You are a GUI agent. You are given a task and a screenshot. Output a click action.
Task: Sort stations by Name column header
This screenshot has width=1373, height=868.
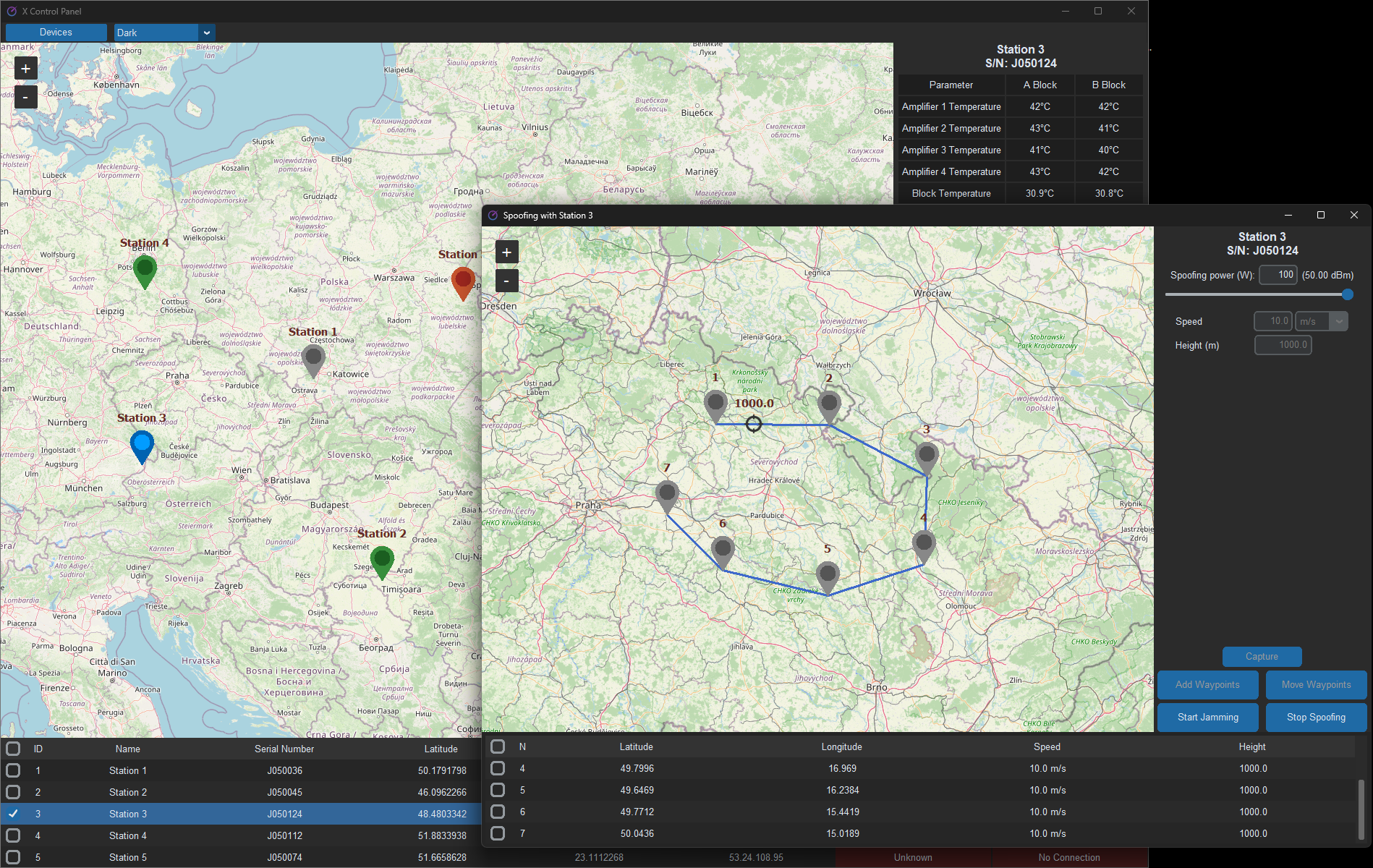pyautogui.click(x=127, y=749)
